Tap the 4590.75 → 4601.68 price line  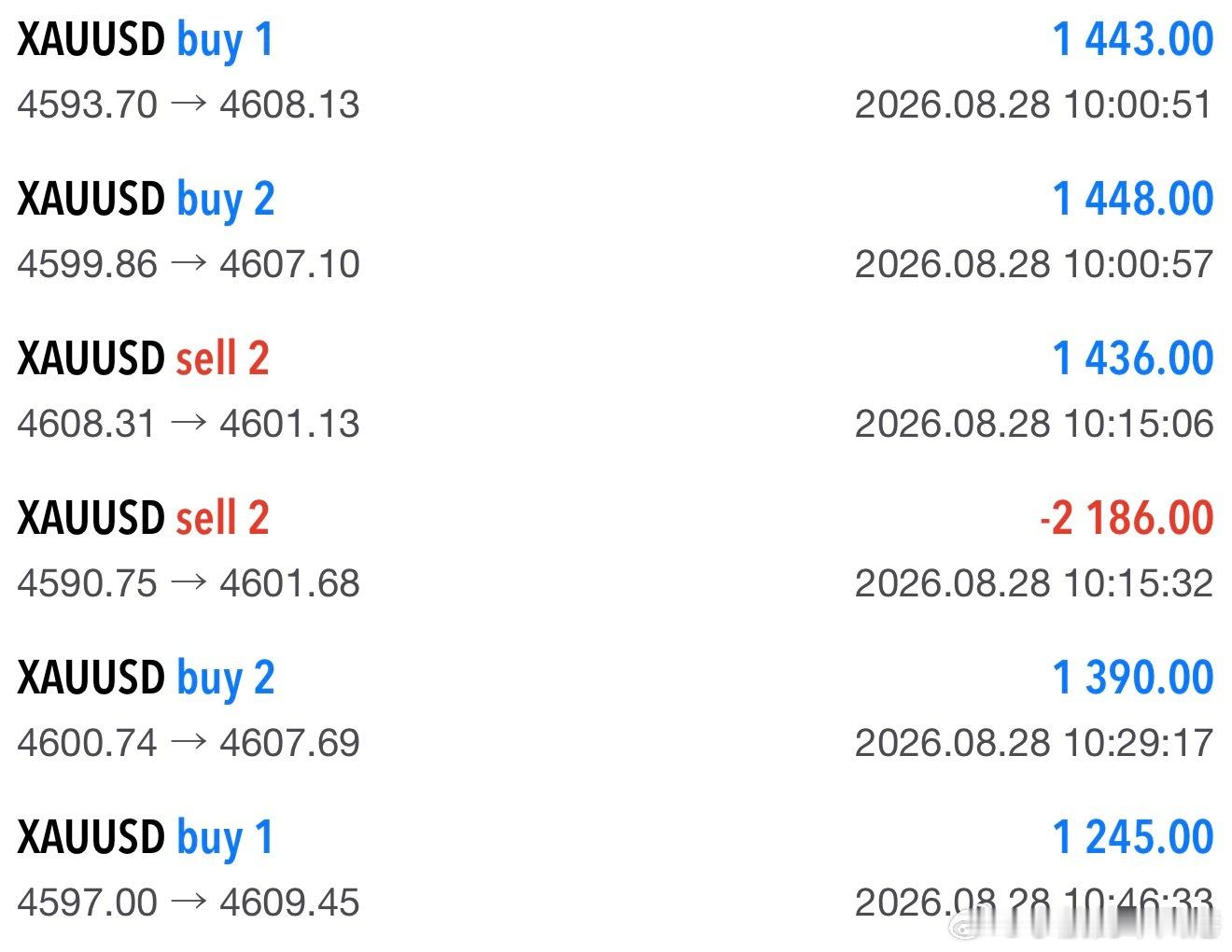[189, 583]
